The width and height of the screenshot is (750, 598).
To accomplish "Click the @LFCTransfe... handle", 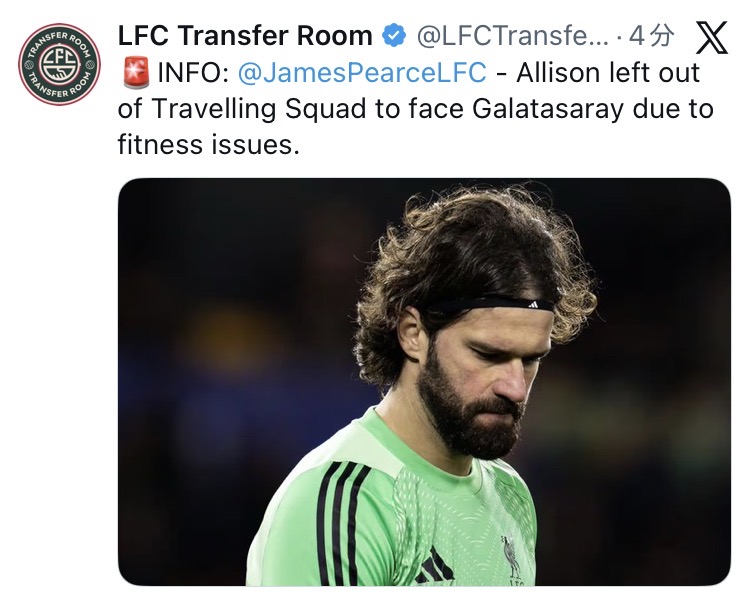I will tap(511, 37).
